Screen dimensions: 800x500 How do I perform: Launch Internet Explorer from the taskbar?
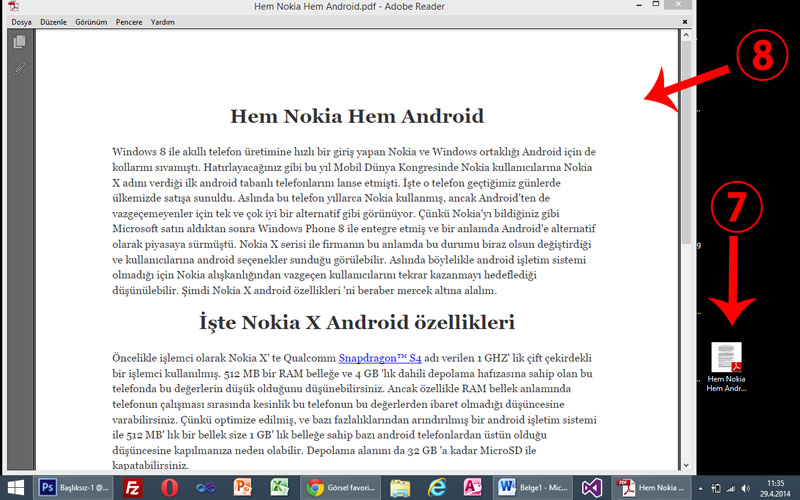(437, 488)
